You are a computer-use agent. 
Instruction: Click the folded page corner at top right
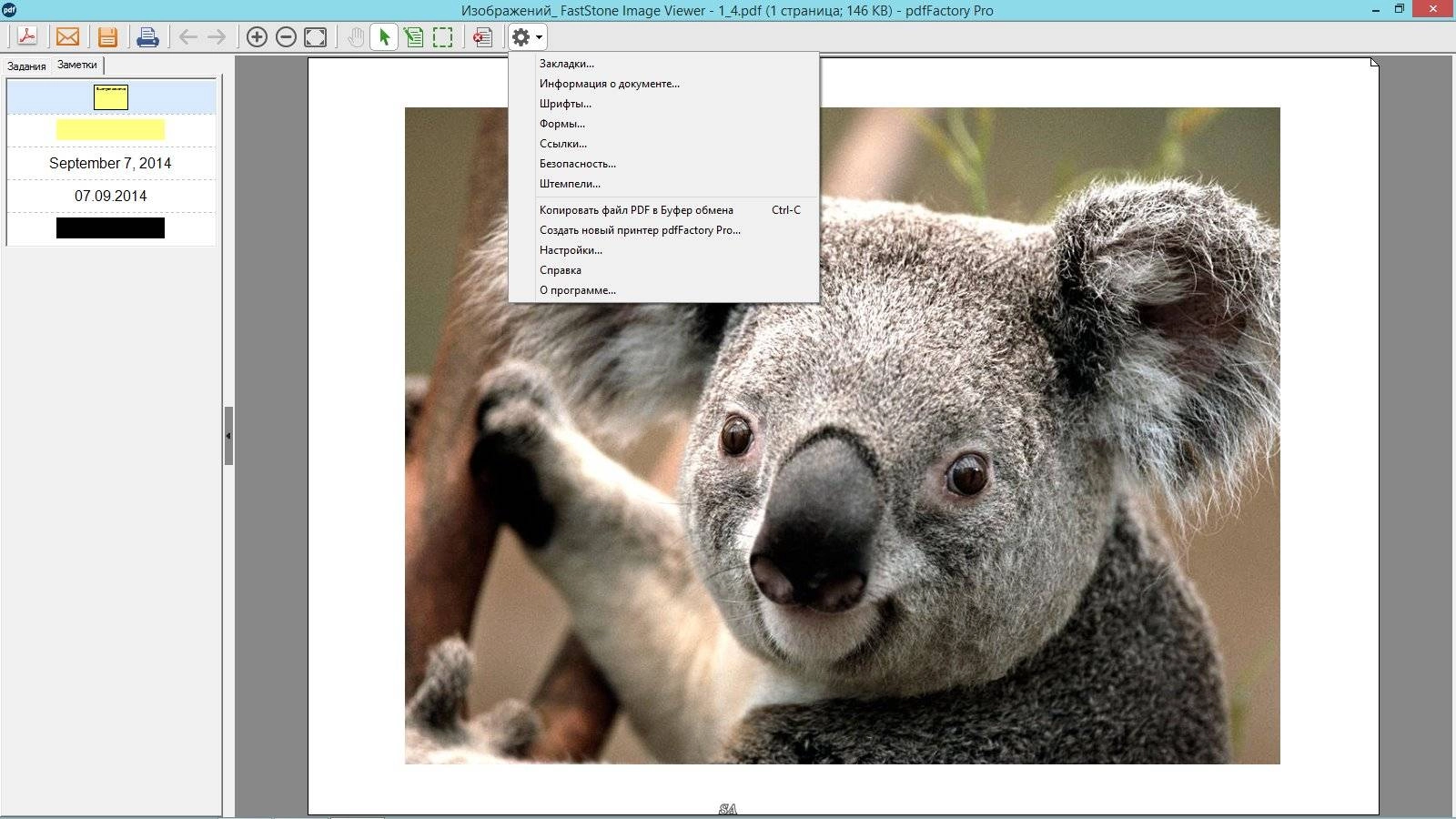click(1374, 63)
